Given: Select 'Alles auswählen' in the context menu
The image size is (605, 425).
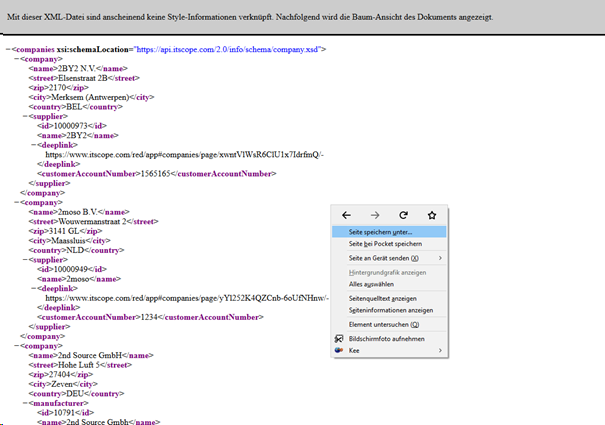Looking at the screenshot, I should (389, 284).
